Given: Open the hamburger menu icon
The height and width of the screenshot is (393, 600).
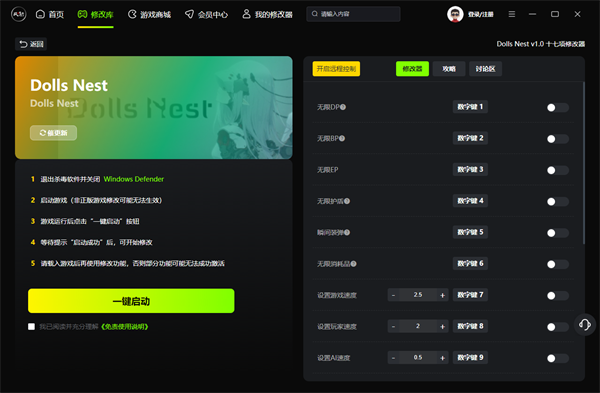Looking at the screenshot, I should click(x=512, y=14).
